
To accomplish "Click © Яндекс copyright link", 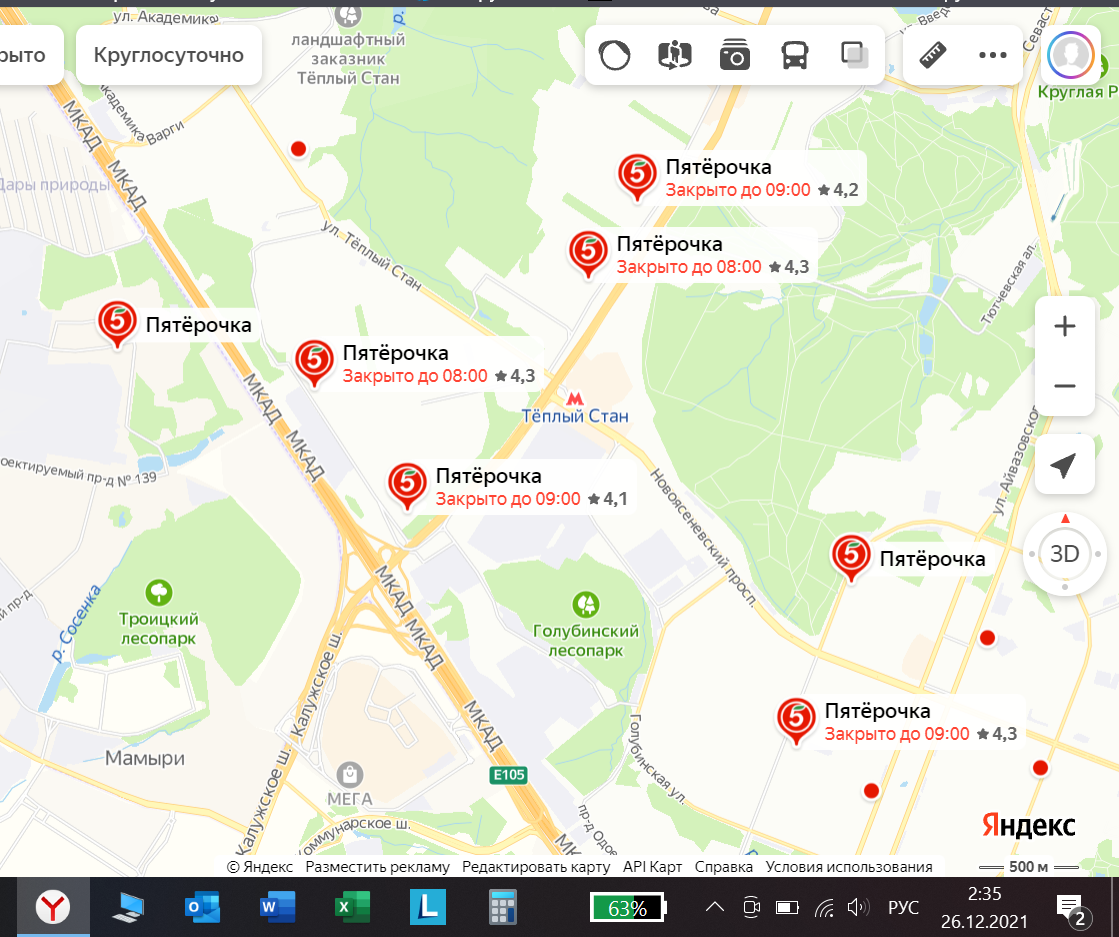I will click(x=260, y=867).
